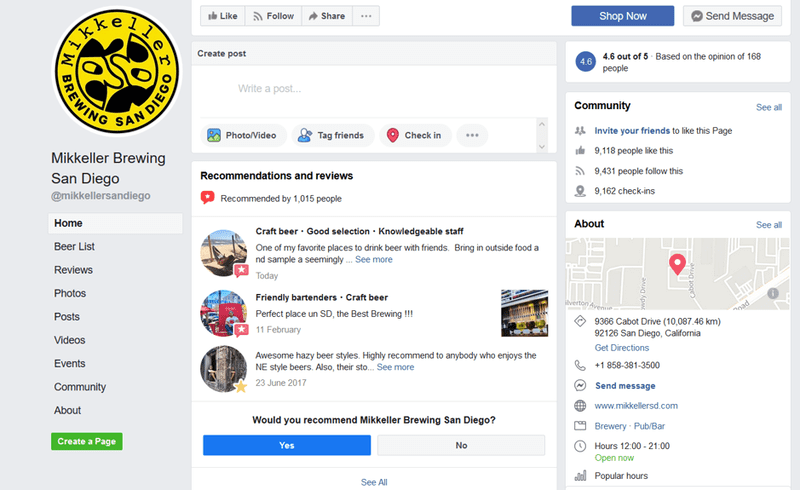Expand the first review with See more
The width and height of the screenshot is (800, 490).
[x=374, y=260]
